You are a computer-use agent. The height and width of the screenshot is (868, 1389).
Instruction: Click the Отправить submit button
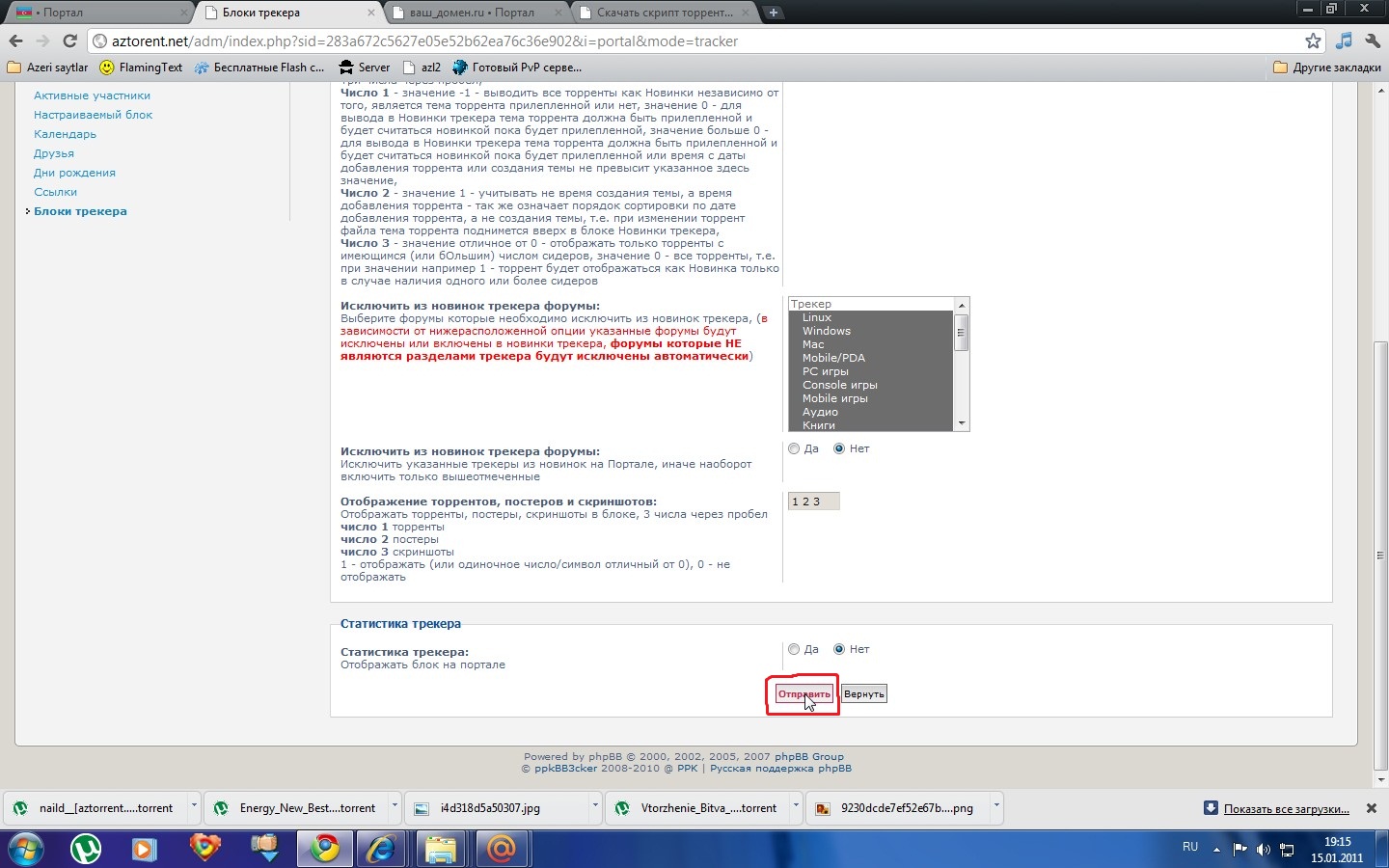(803, 693)
